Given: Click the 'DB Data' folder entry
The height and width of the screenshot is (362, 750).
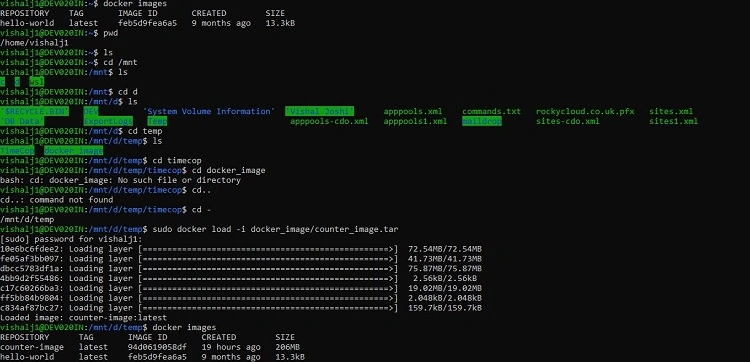Looking at the screenshot, I should coord(22,121).
